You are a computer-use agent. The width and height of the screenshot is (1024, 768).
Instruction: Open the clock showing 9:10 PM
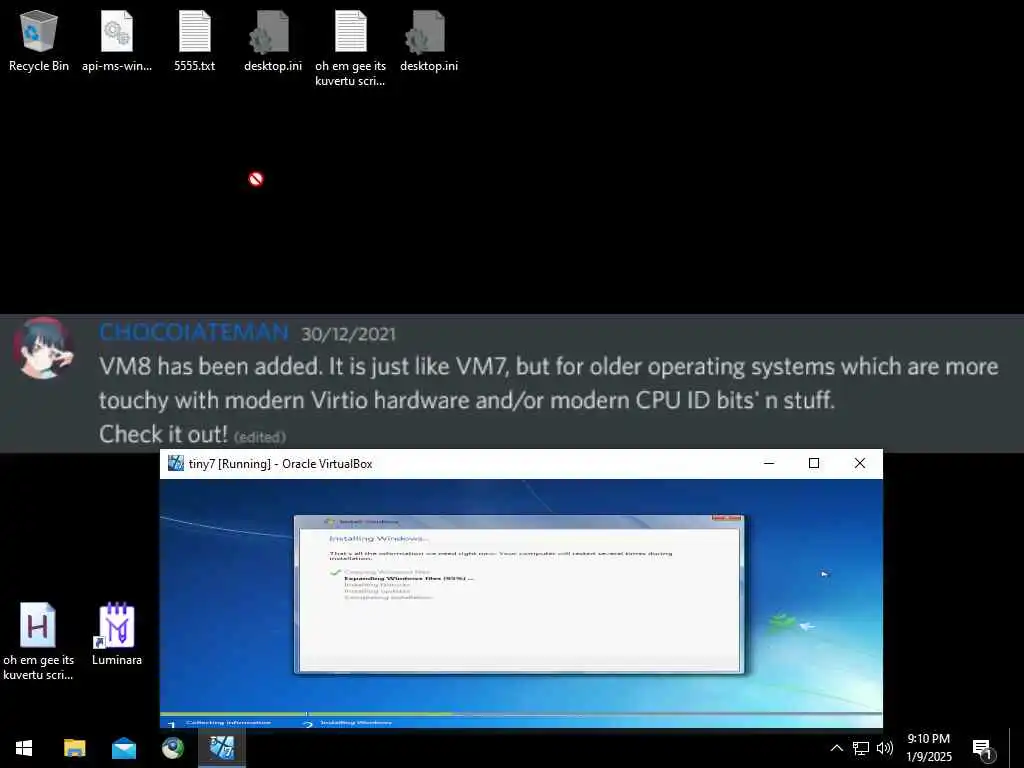pyautogui.click(x=929, y=748)
